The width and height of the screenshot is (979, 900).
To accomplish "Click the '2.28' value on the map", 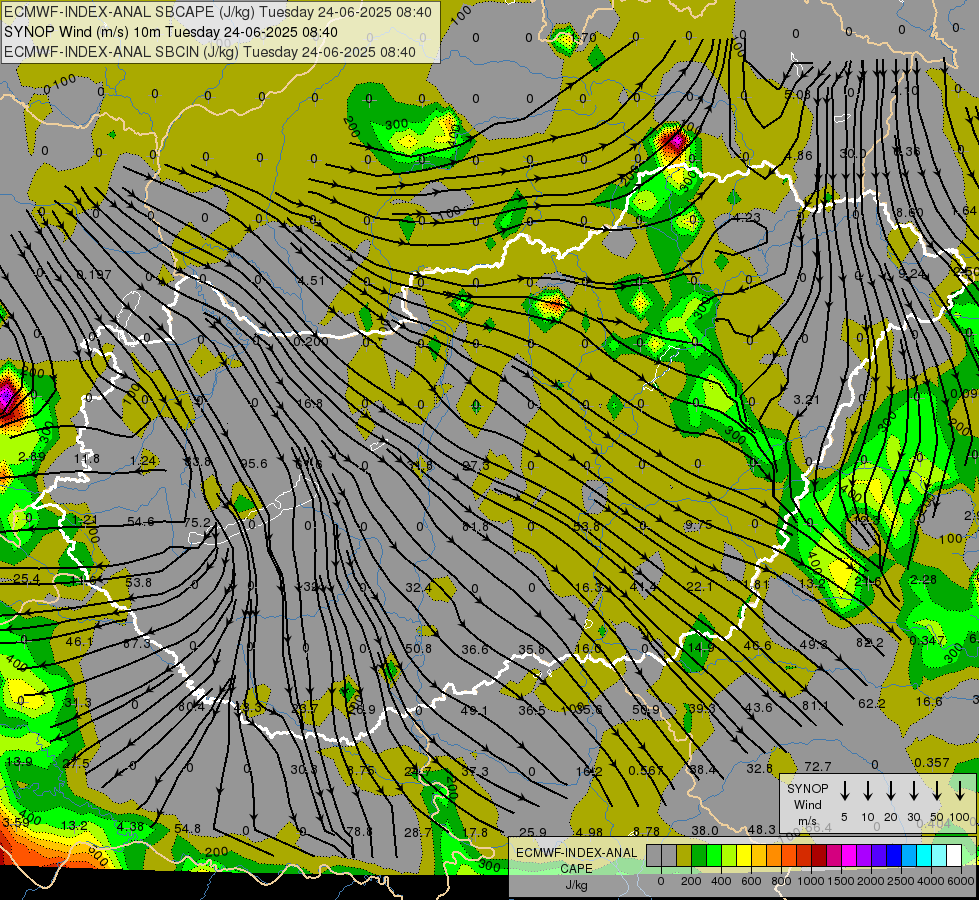I will 923,580.
